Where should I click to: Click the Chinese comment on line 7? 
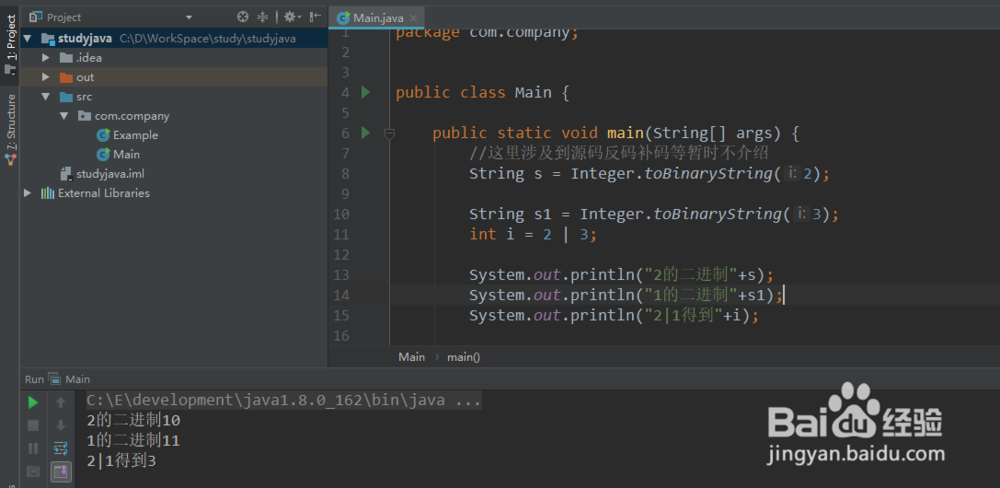[x=619, y=153]
